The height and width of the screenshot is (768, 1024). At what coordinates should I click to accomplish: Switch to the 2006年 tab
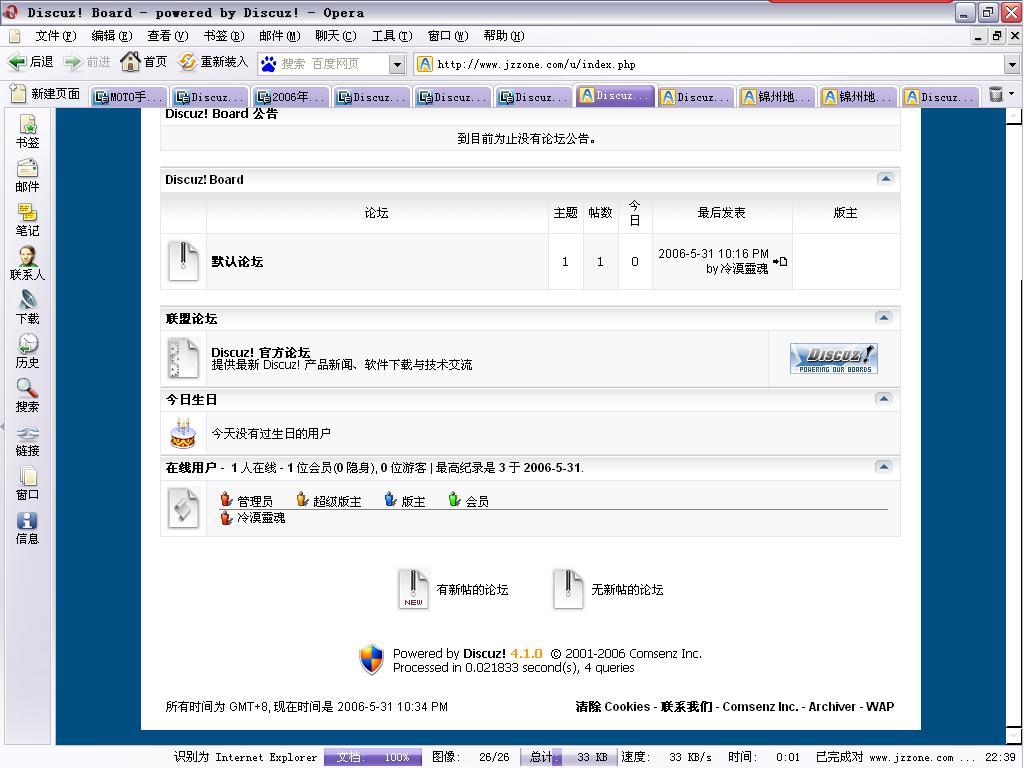(x=291, y=97)
